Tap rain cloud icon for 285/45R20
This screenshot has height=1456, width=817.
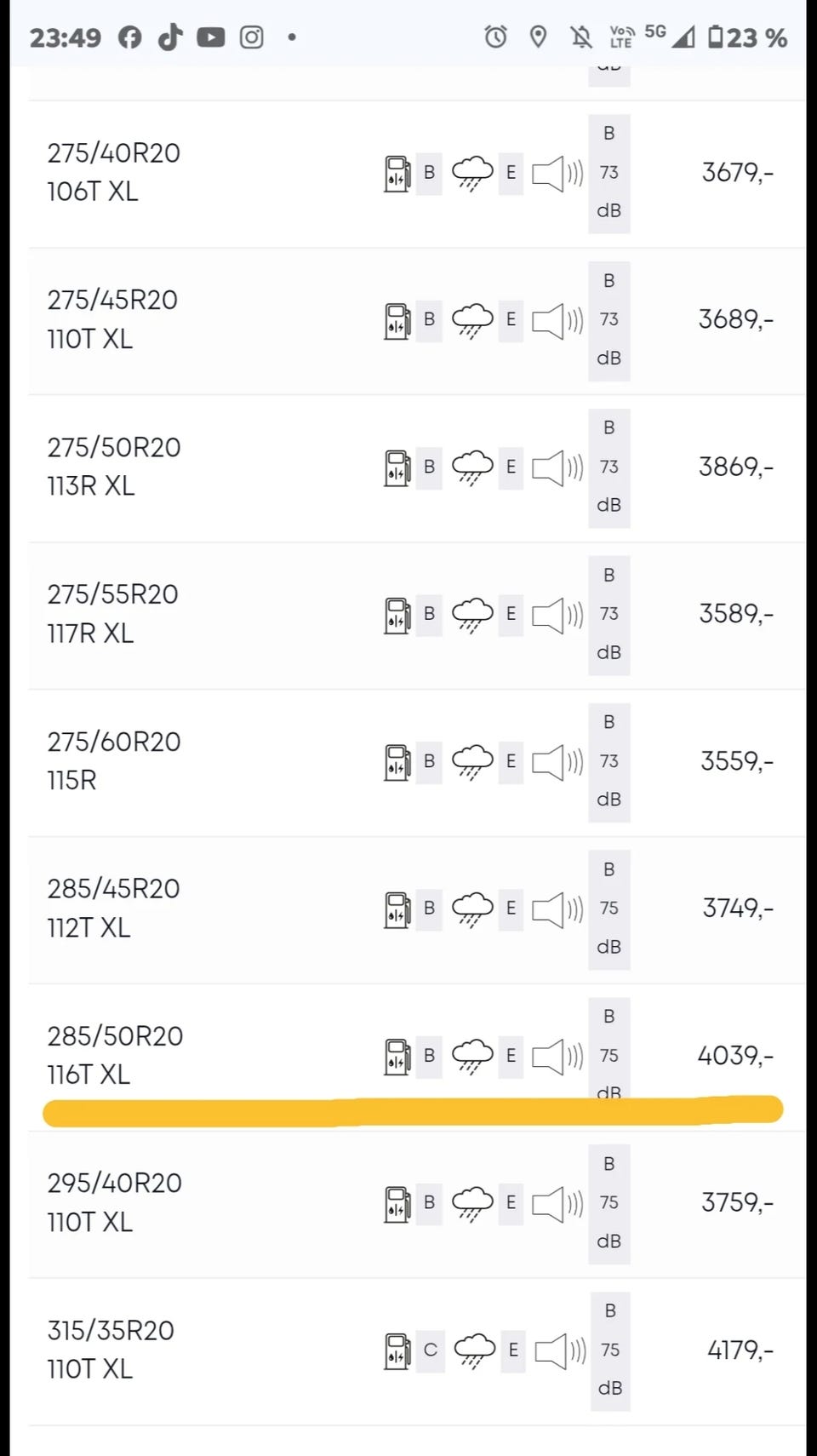(472, 909)
